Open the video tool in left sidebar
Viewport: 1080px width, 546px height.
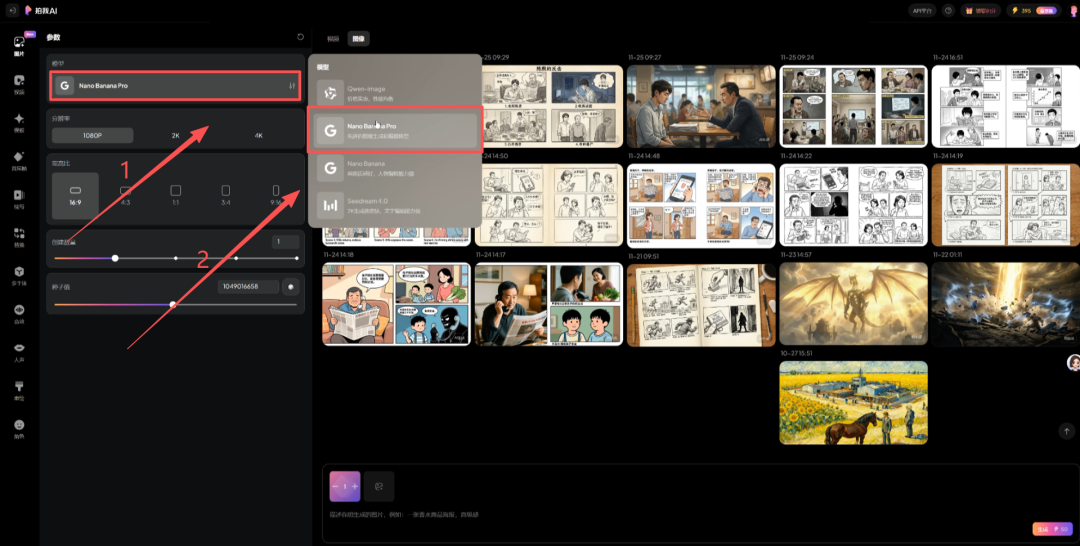pyautogui.click(x=19, y=82)
